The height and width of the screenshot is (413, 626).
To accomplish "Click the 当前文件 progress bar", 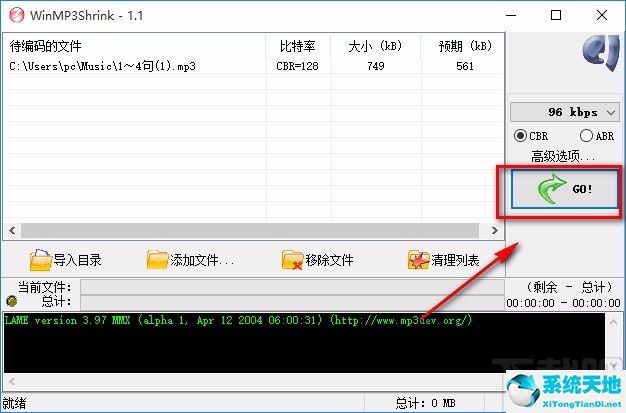I will point(292,287).
